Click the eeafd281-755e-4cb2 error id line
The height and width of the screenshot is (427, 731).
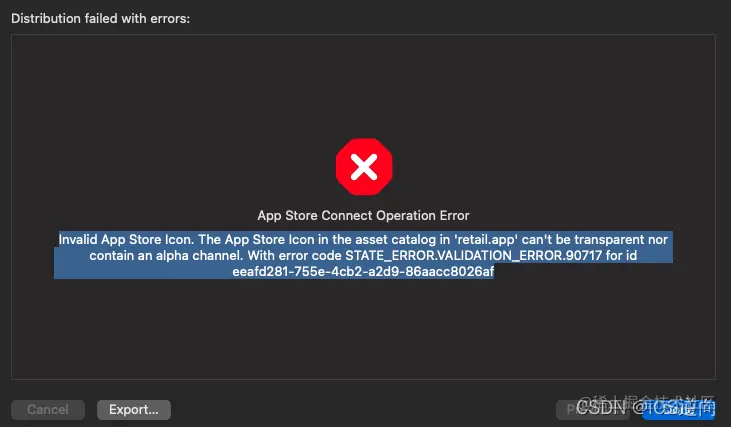[363, 271]
